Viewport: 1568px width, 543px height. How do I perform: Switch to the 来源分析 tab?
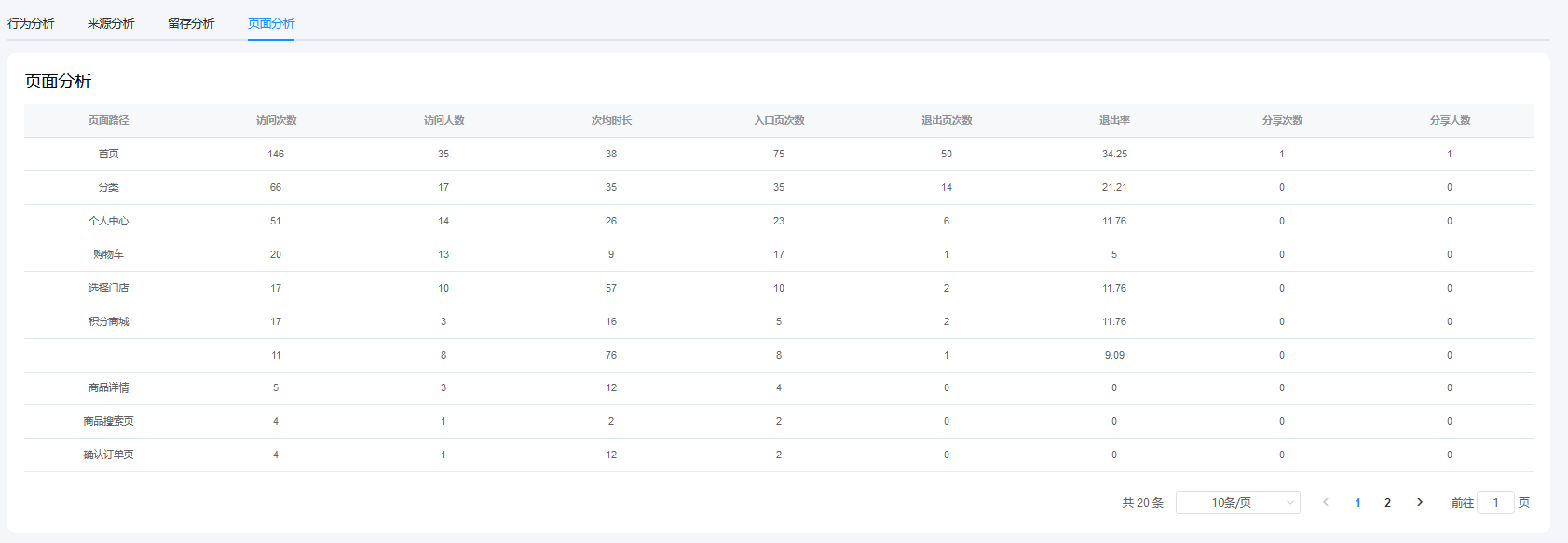click(111, 23)
